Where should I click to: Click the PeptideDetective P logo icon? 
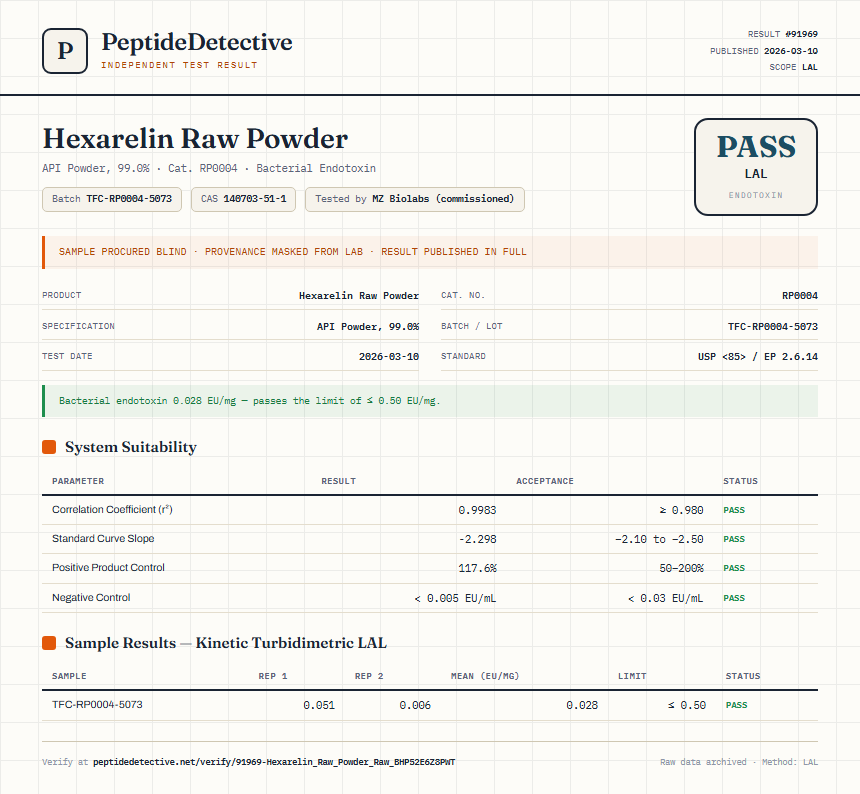coord(65,51)
